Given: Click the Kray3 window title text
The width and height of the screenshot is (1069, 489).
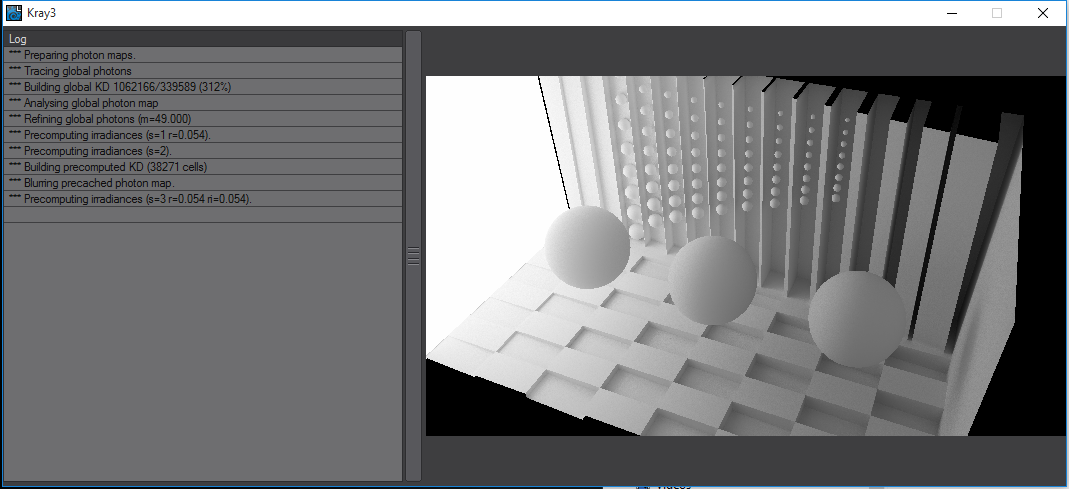Looking at the screenshot, I should click(42, 13).
